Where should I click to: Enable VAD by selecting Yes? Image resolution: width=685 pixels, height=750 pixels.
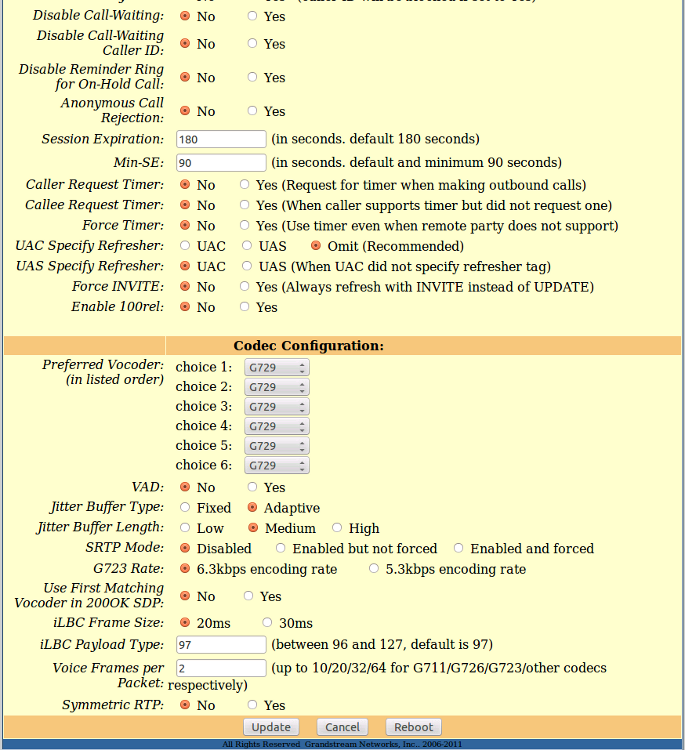pos(252,487)
